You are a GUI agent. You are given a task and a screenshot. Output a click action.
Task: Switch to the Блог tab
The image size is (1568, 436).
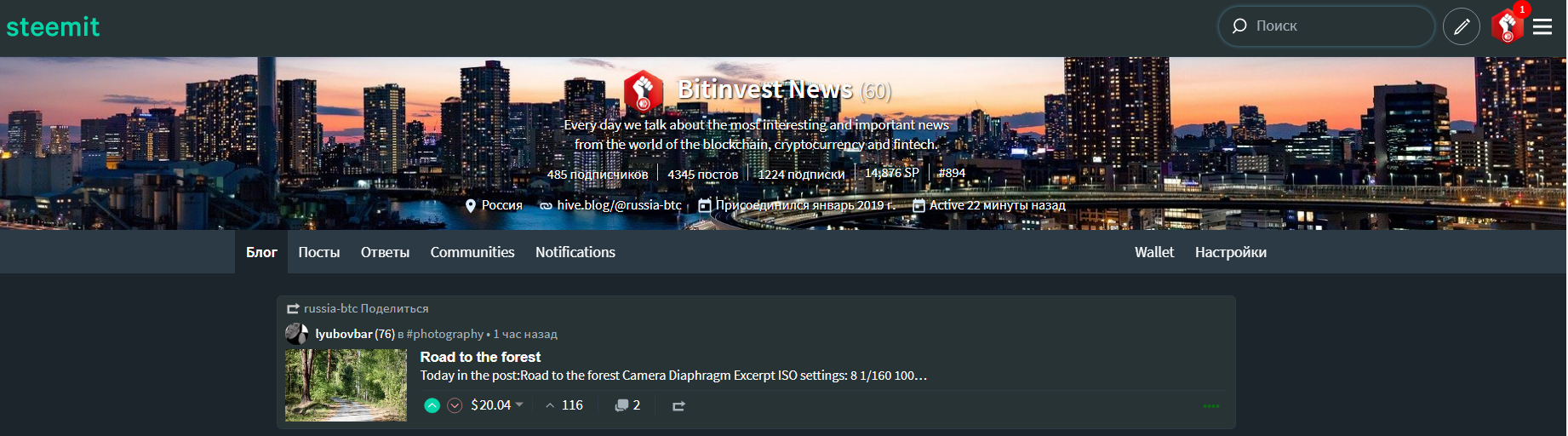(261, 252)
